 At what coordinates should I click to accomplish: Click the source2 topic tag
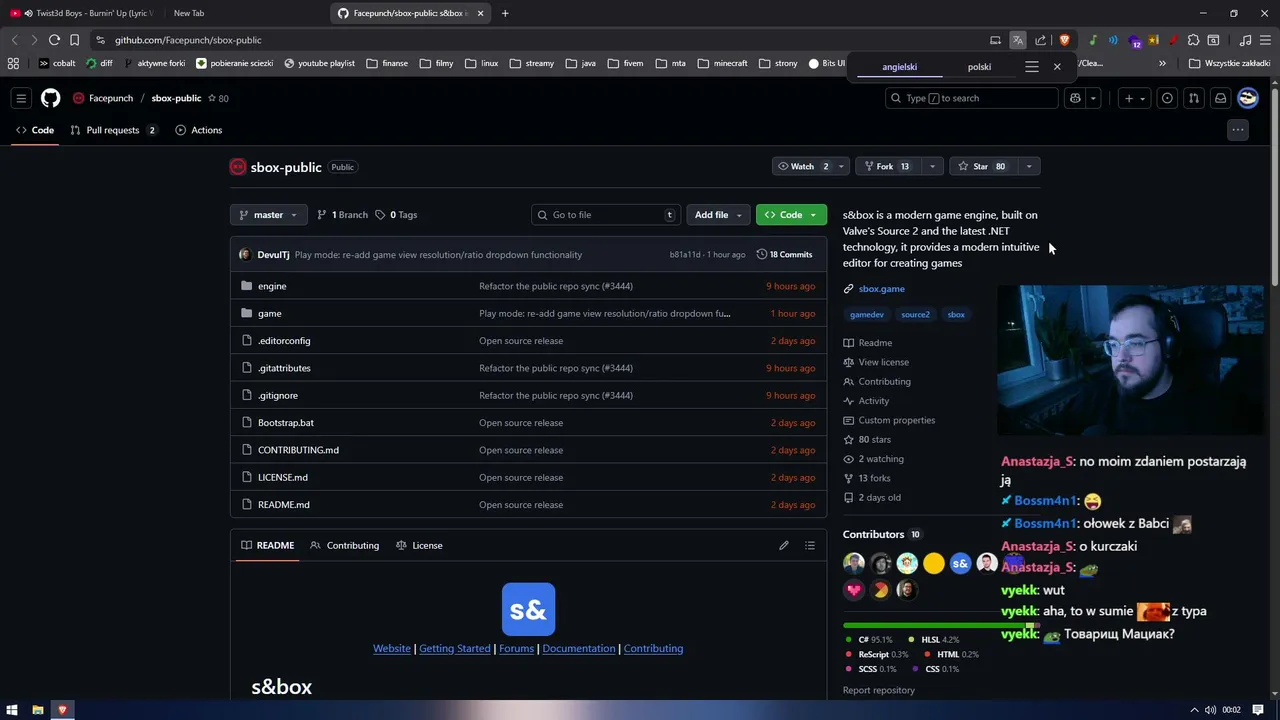pos(915,314)
